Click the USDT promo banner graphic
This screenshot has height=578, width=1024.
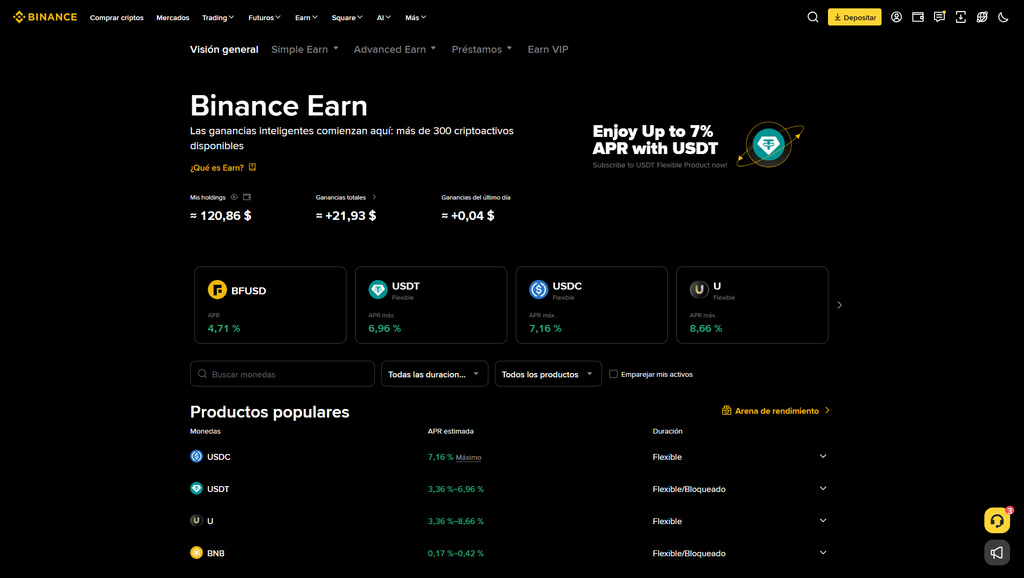point(769,145)
